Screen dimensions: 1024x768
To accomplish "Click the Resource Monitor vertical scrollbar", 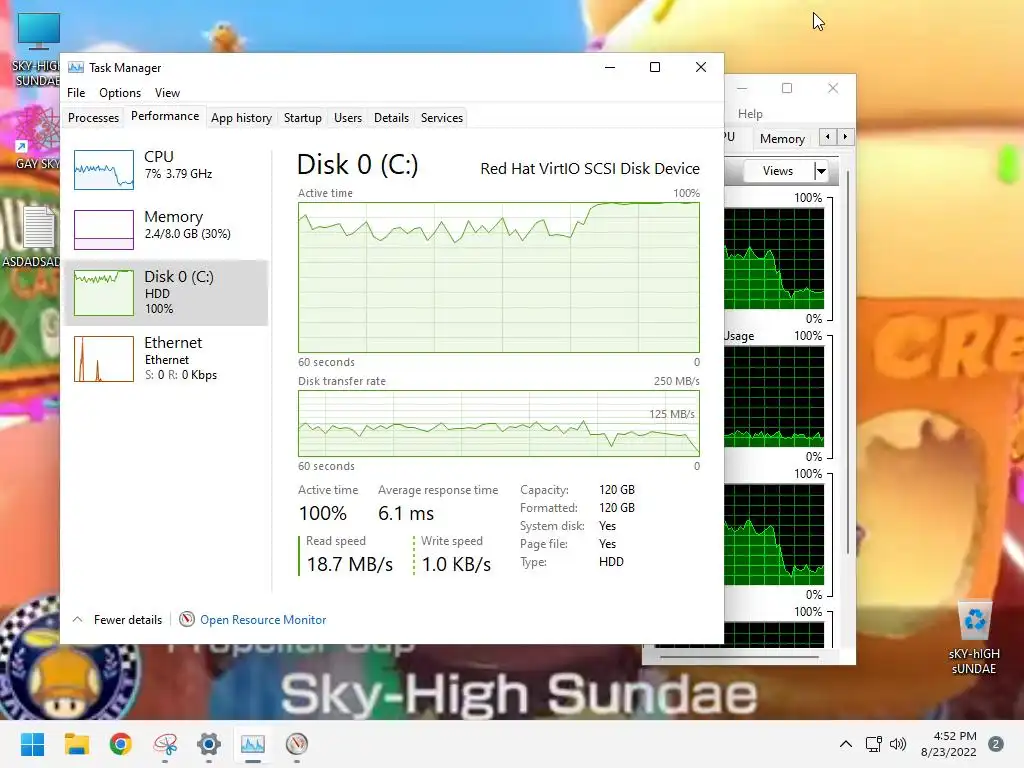I will pyautogui.click(x=848, y=362).
